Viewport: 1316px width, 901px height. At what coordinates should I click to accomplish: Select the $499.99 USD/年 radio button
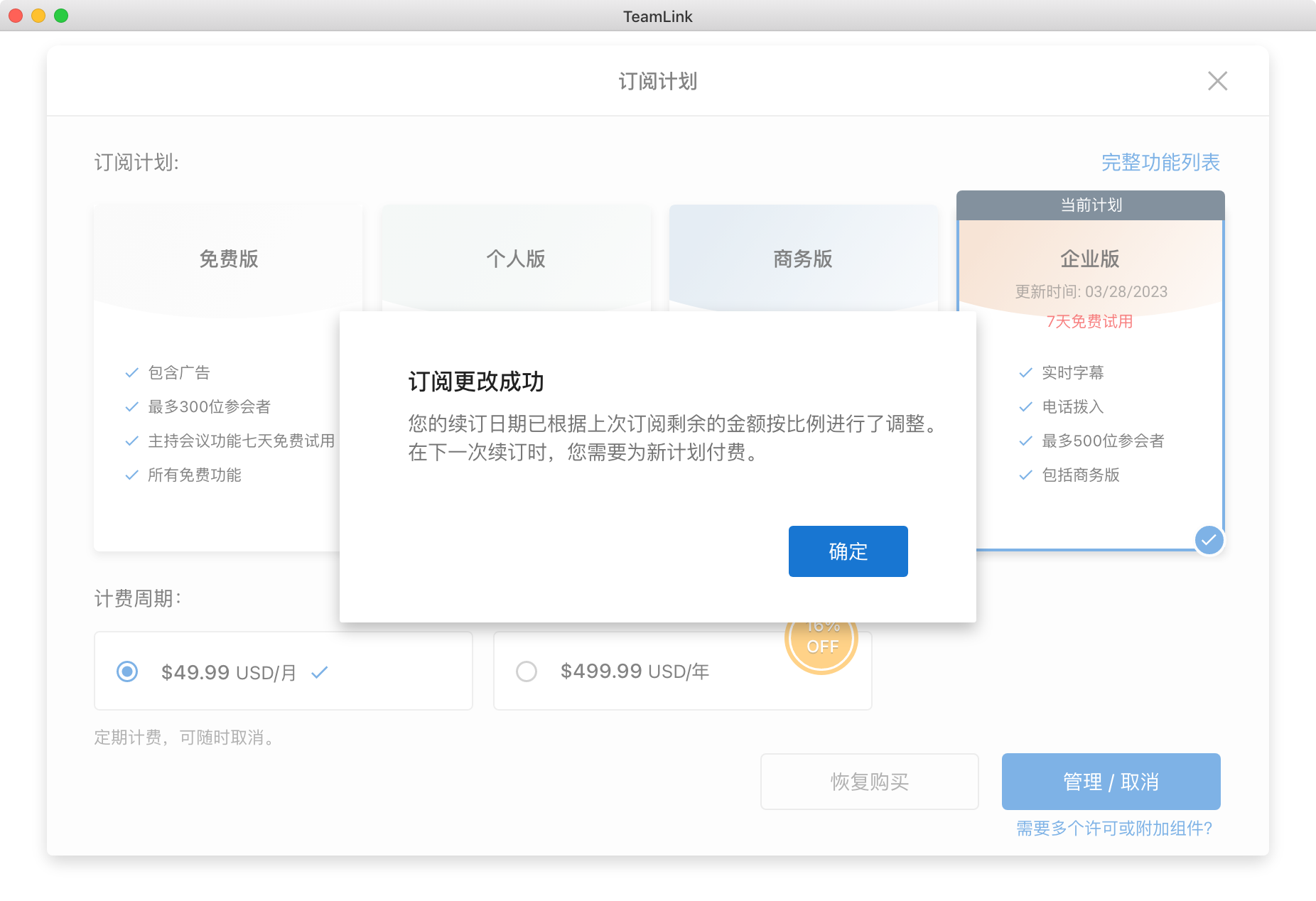[x=527, y=671]
